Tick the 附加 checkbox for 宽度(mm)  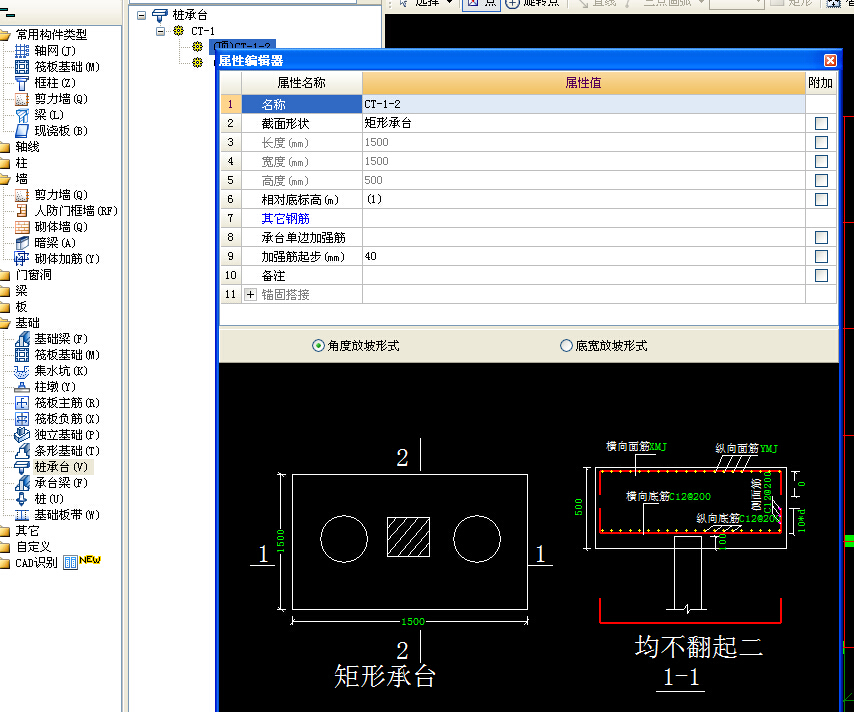821,161
